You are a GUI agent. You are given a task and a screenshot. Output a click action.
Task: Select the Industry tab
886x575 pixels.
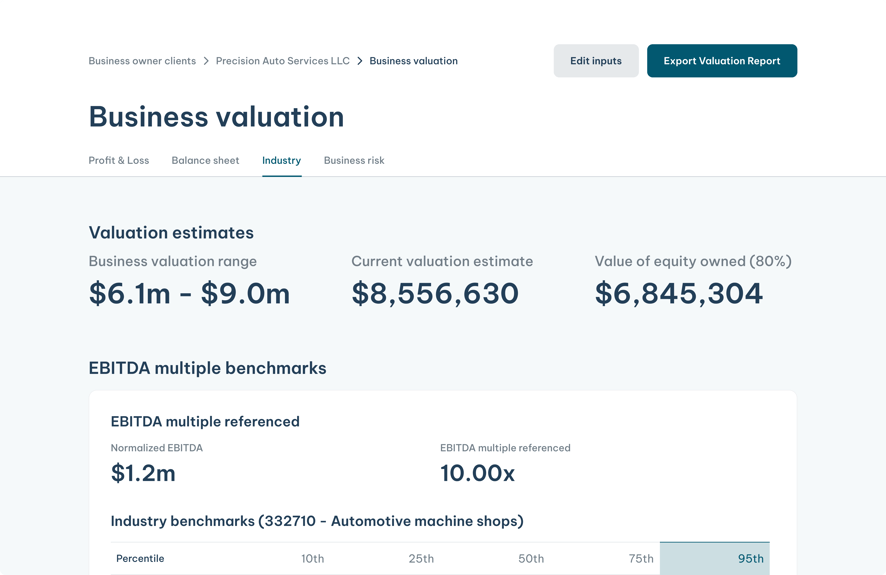(x=281, y=160)
